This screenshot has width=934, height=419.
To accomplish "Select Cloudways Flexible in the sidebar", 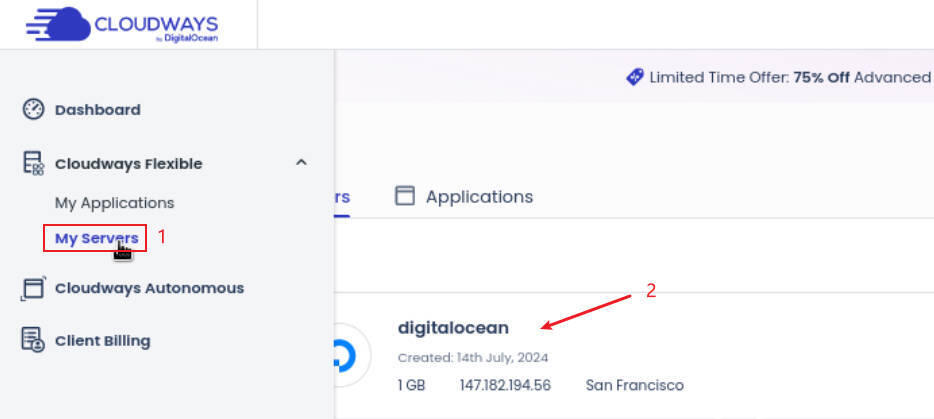I will [x=128, y=164].
